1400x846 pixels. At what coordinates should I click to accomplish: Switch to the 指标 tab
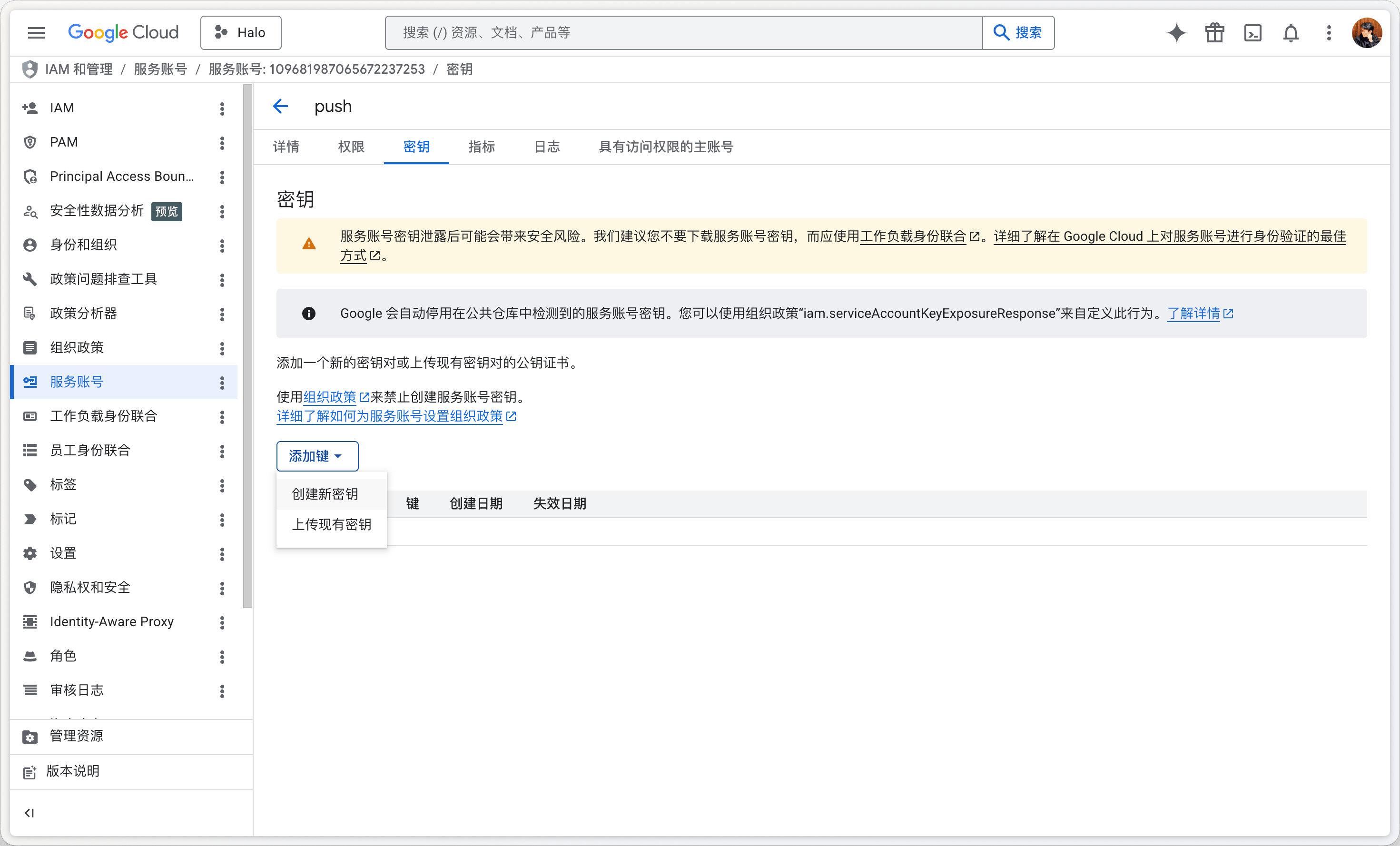click(x=481, y=147)
